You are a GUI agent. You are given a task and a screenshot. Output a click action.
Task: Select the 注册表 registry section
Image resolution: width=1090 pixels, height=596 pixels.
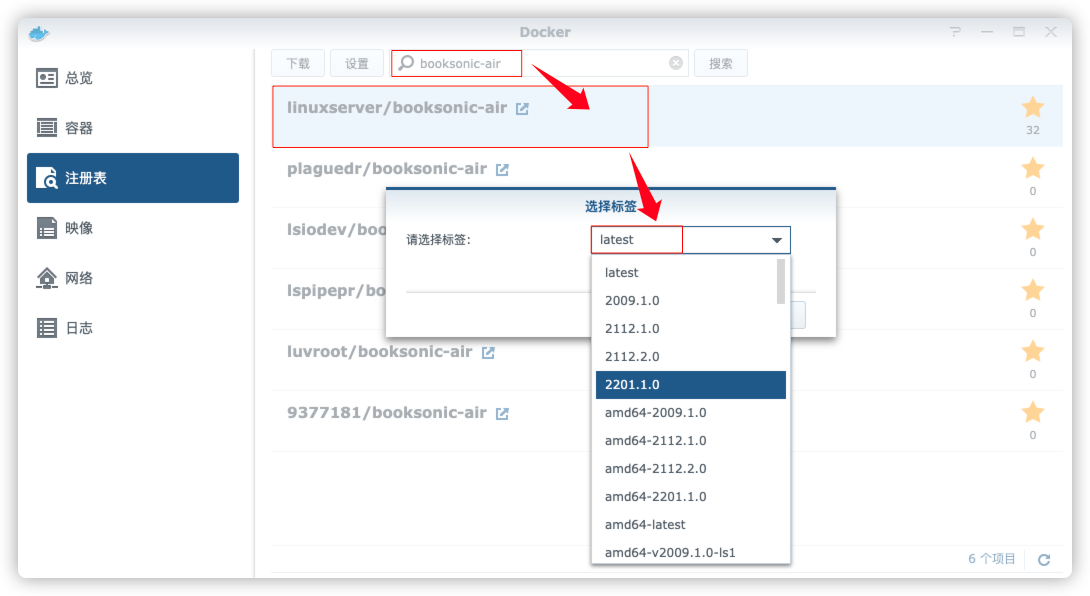tap(133, 178)
